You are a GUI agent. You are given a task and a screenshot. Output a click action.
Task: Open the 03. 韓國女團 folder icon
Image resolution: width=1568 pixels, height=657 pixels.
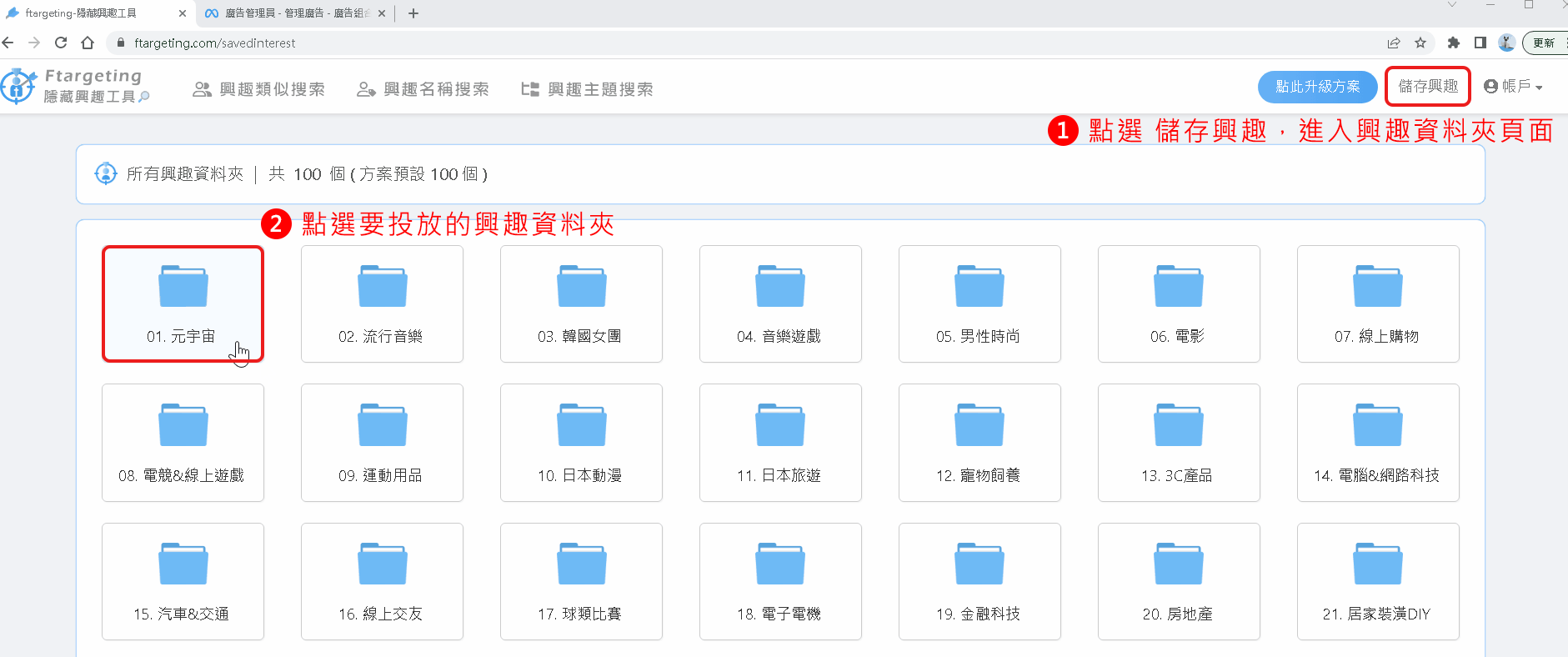click(x=582, y=286)
